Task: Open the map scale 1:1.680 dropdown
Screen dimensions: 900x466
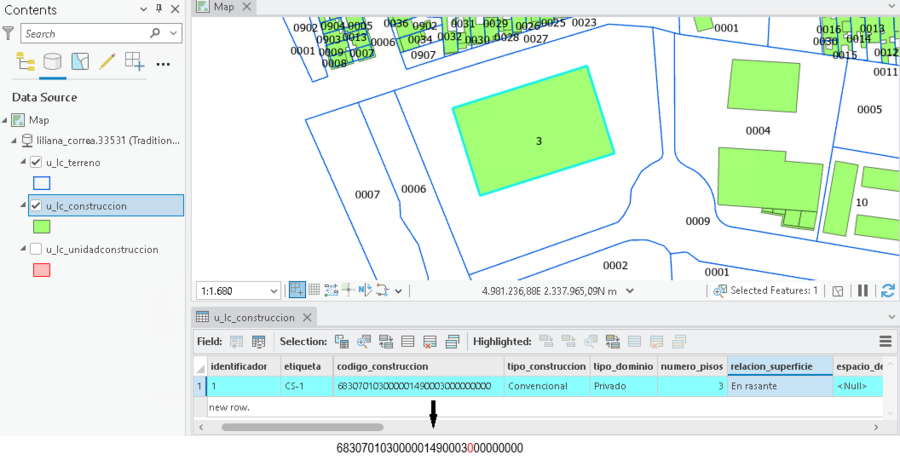Action: 273,292
